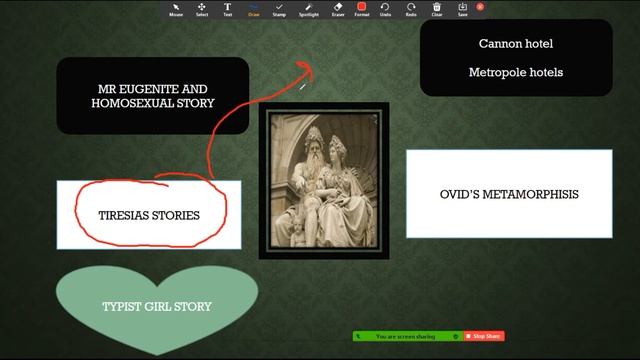Close the annotation toolbar with red X
Image resolution: width=640 pixels, height=360 pixels.
[x=480, y=7]
